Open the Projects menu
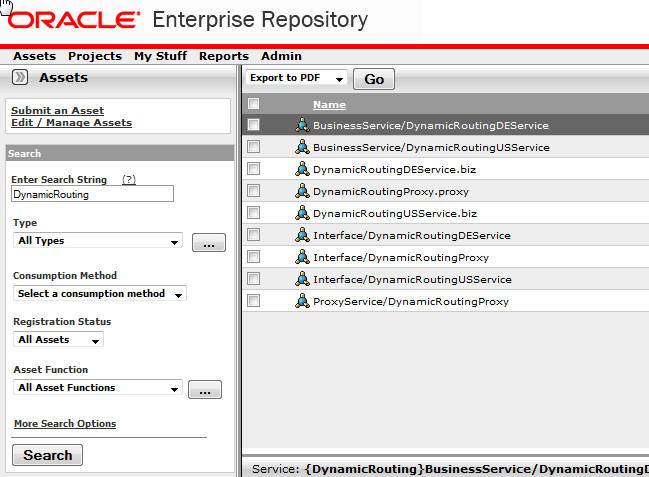 [95, 56]
